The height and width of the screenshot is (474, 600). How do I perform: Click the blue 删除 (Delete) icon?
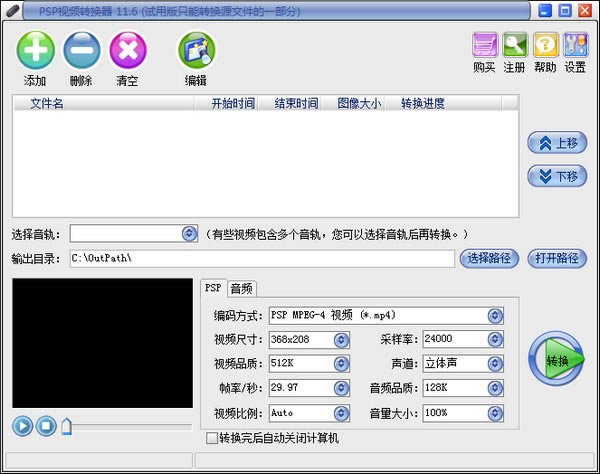(81, 50)
